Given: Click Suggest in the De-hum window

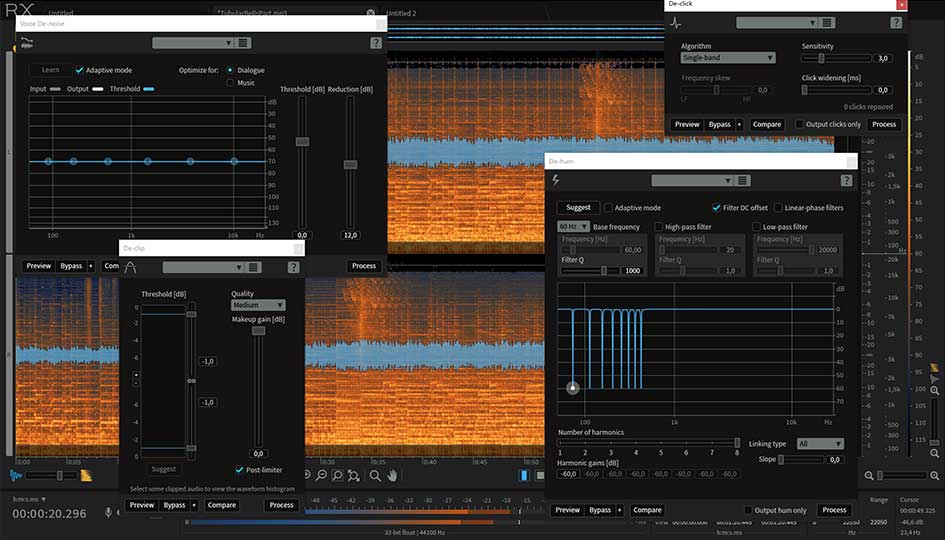Looking at the screenshot, I should click(x=579, y=207).
